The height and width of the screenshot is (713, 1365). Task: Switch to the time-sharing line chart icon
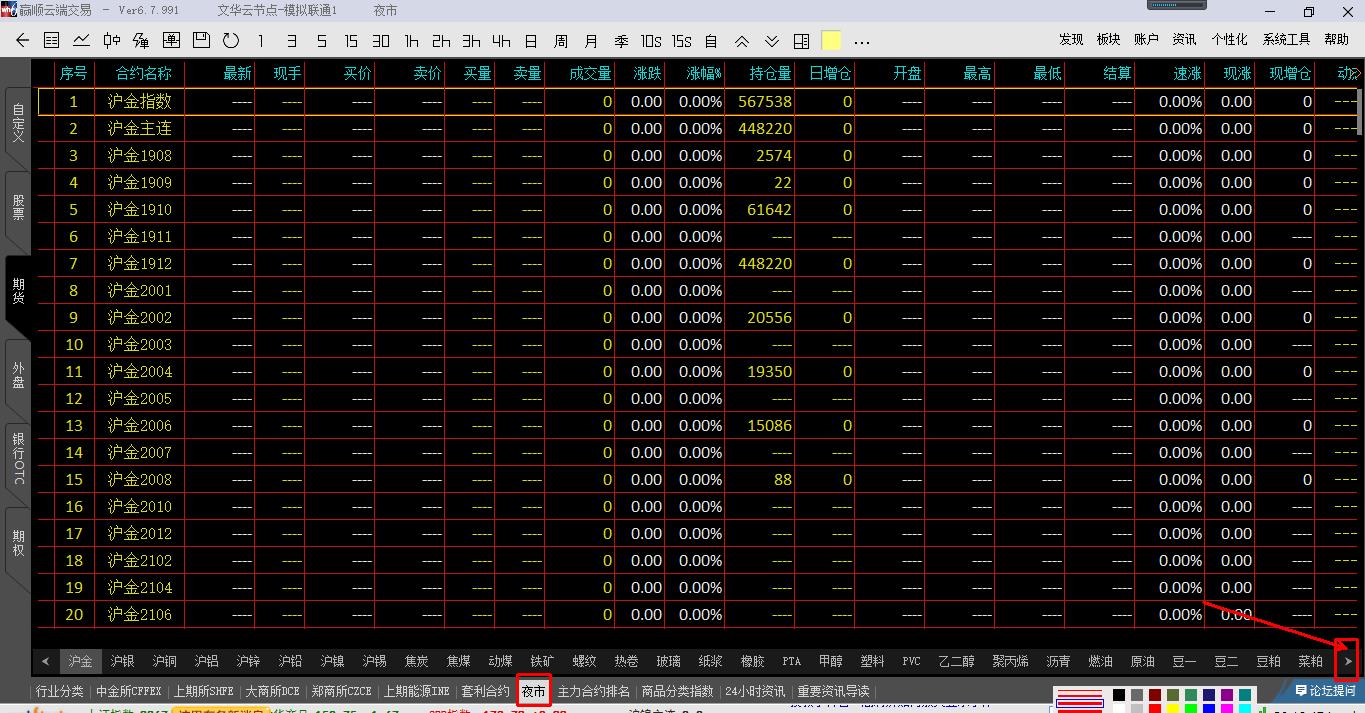coord(82,41)
